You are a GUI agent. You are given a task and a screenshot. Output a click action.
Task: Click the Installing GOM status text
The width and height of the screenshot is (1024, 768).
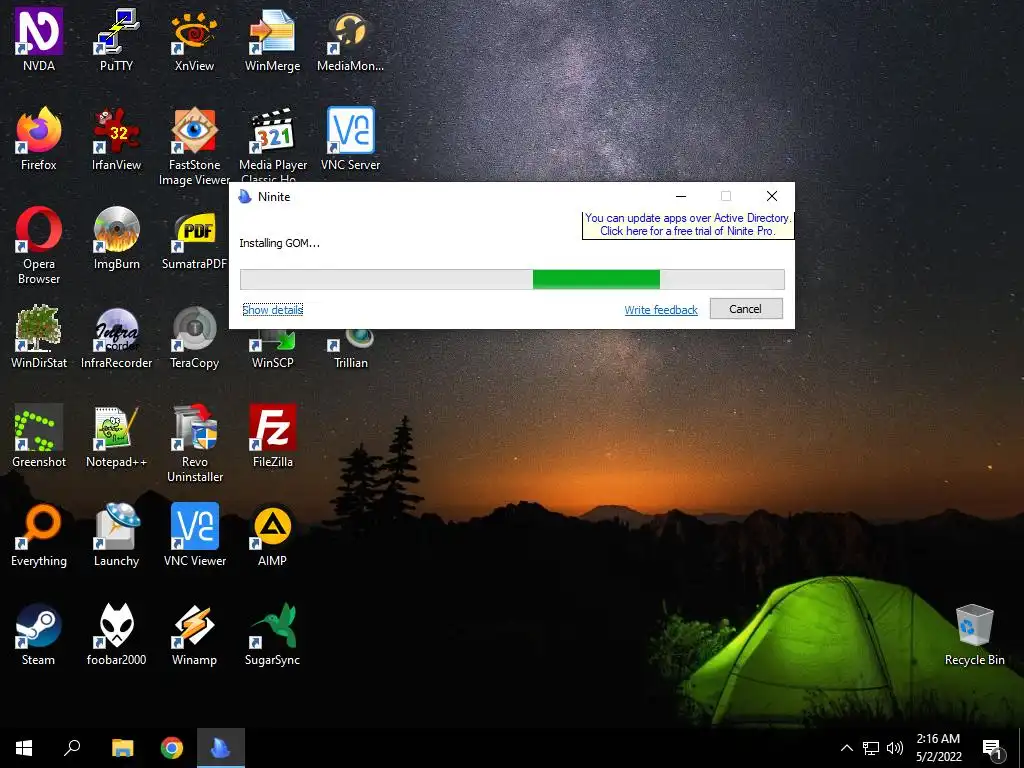[280, 243]
